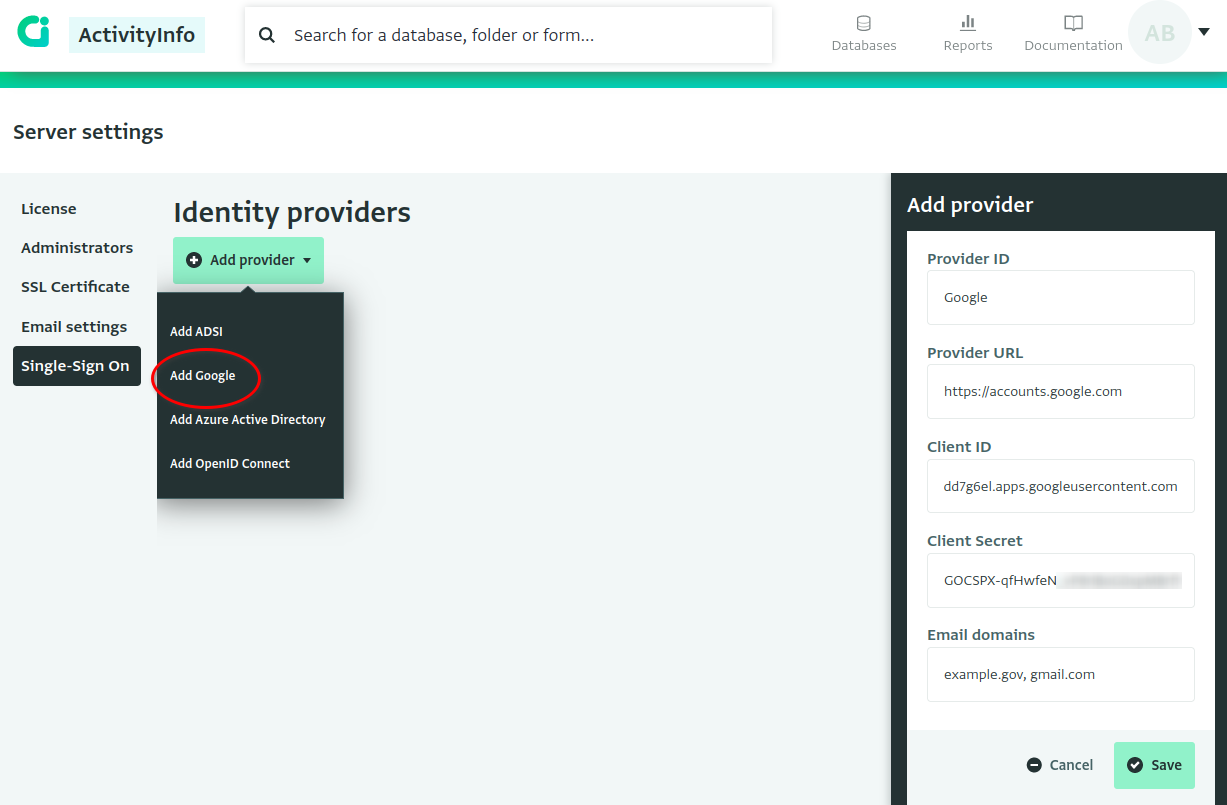
Task: Click the AB user avatar
Action: (x=1160, y=33)
